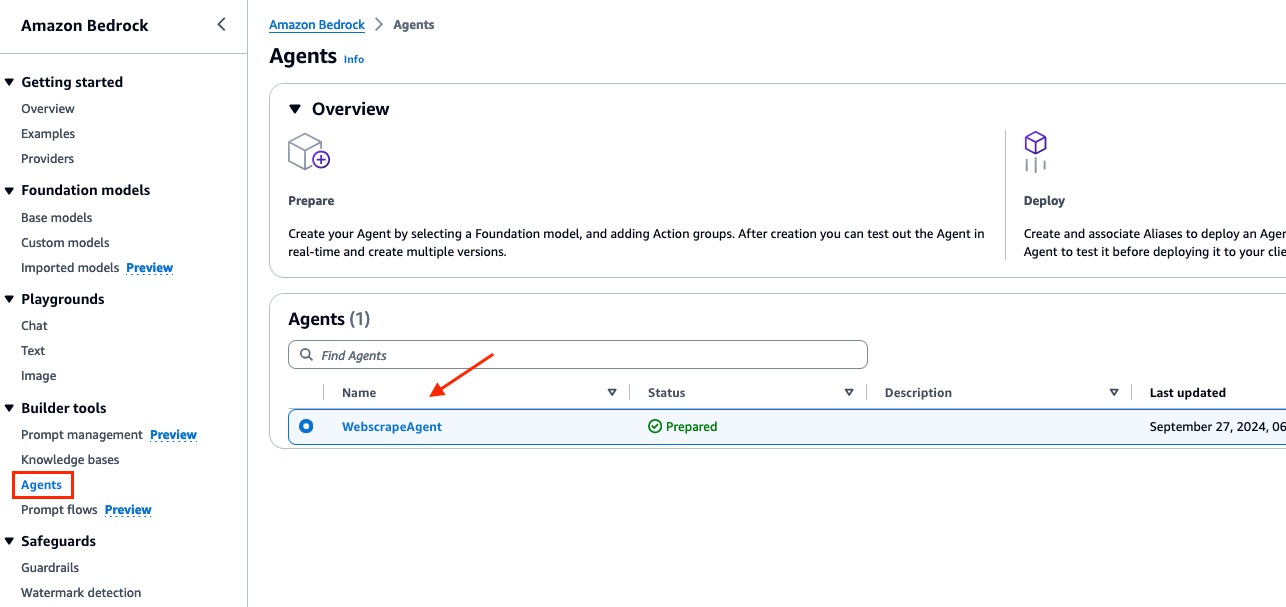1286x607 pixels.
Task: Open Knowledge bases
Action: click(x=70, y=460)
